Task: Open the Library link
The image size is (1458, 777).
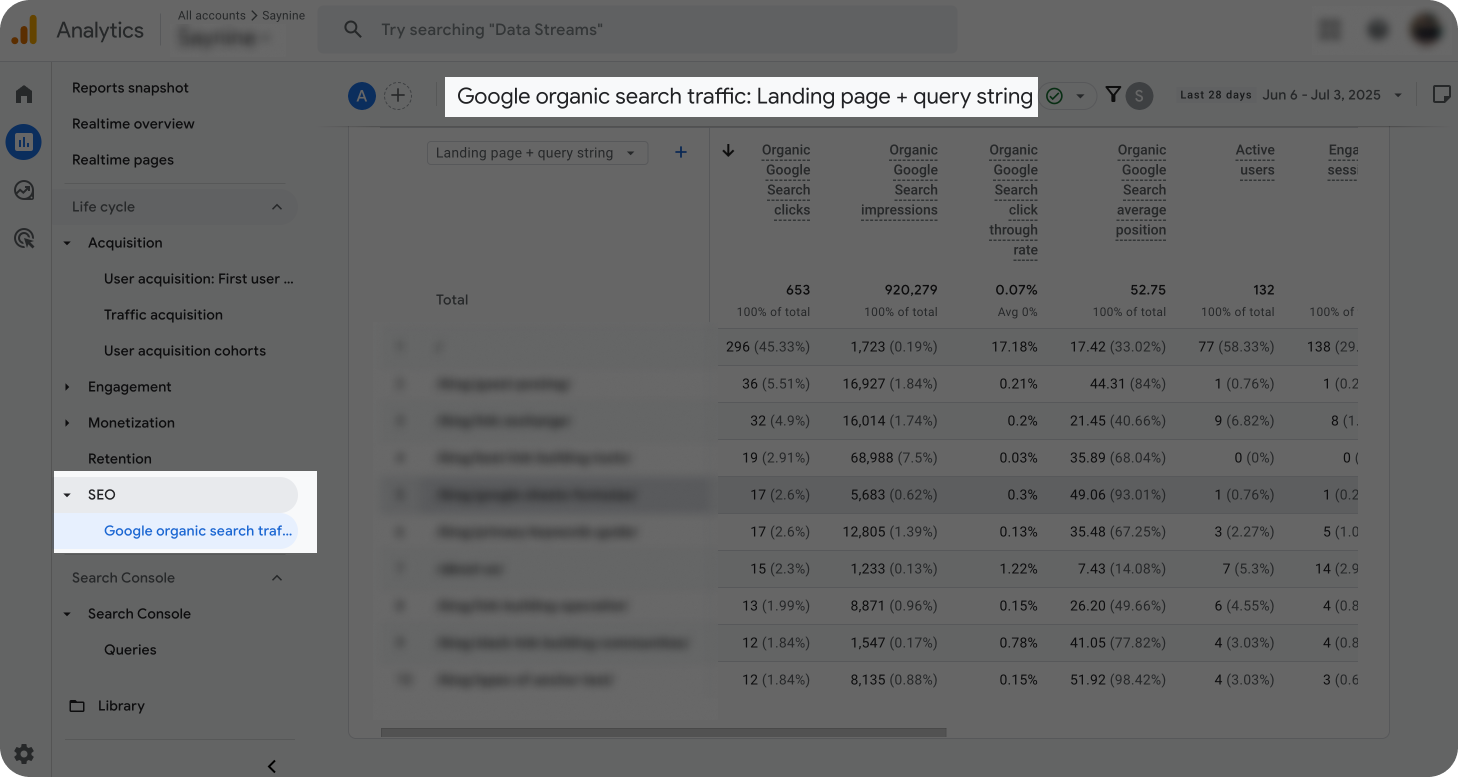Action: [x=121, y=706]
